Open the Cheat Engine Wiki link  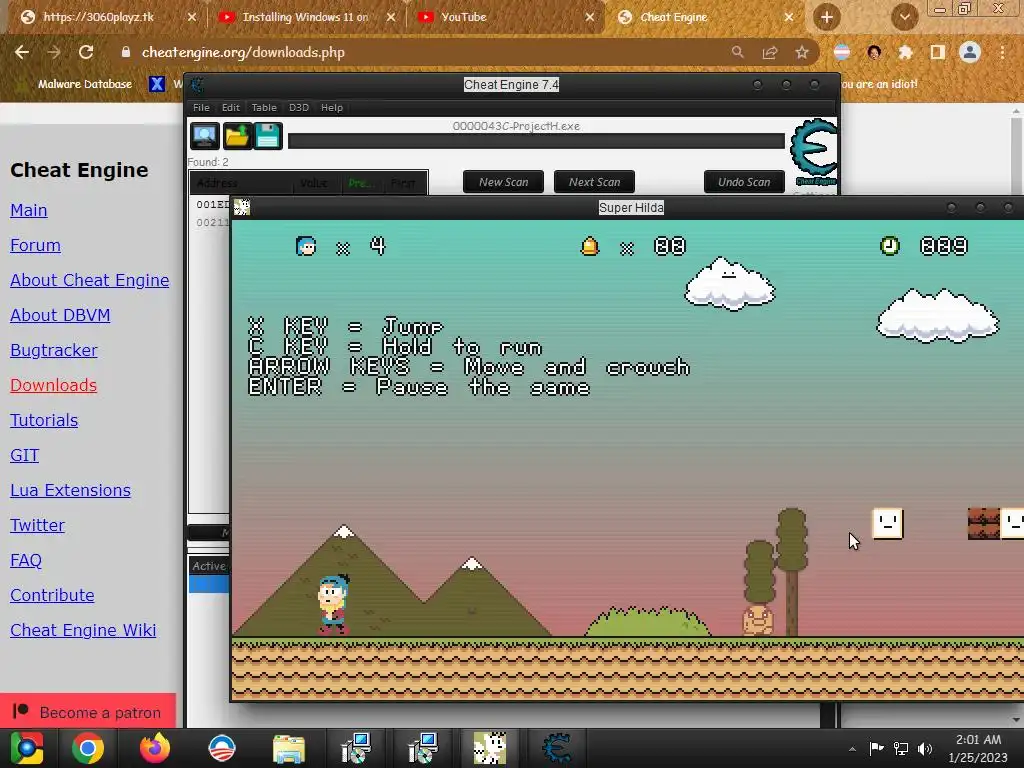(83, 630)
